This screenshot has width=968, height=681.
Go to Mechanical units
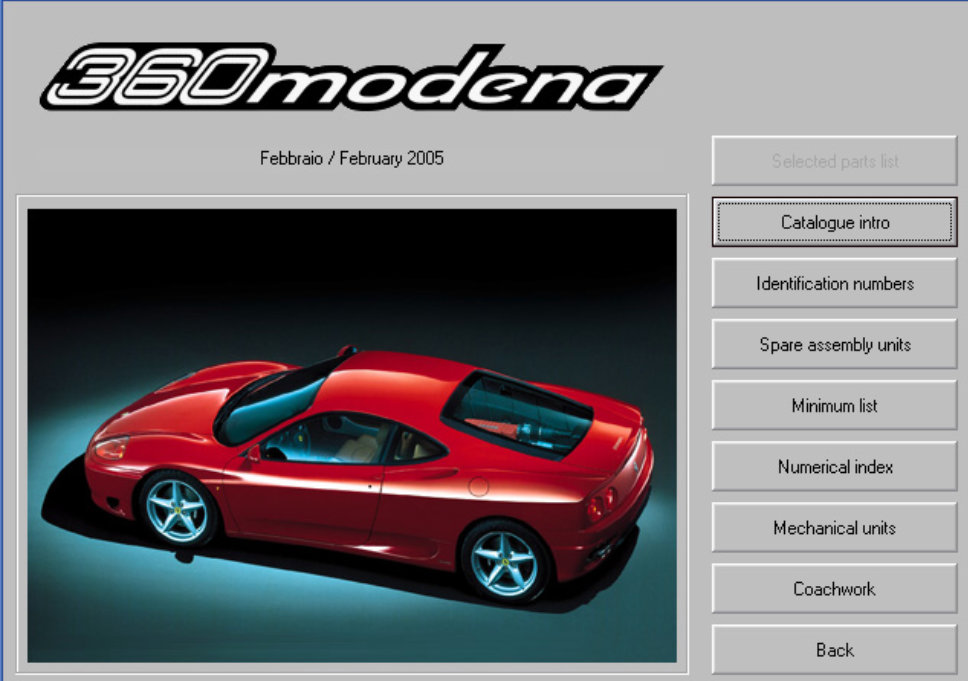(x=834, y=528)
